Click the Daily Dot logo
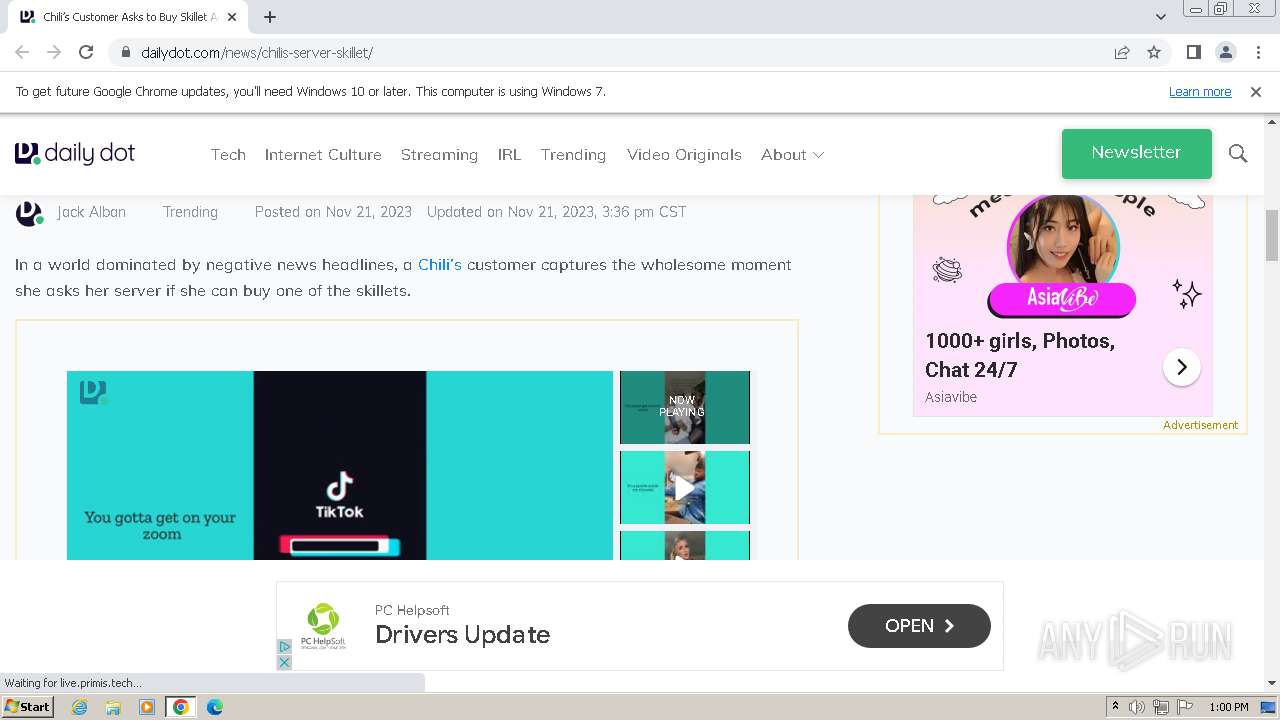 pos(75,153)
